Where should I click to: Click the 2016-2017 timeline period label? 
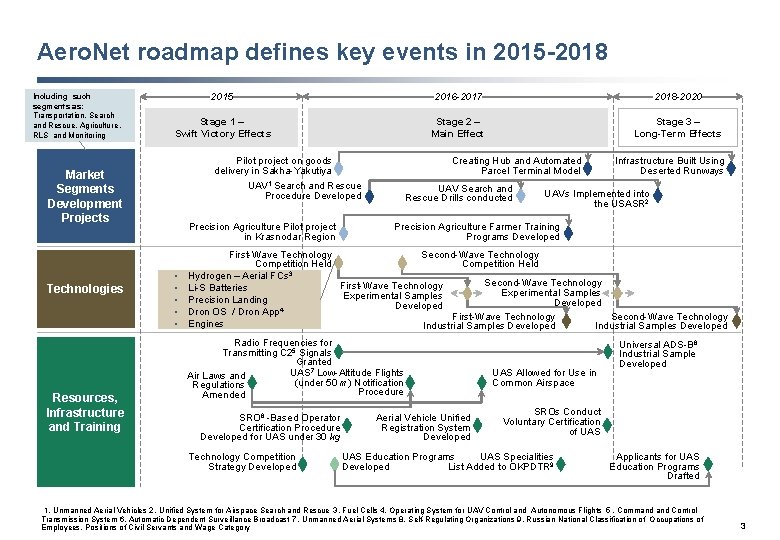click(458, 96)
